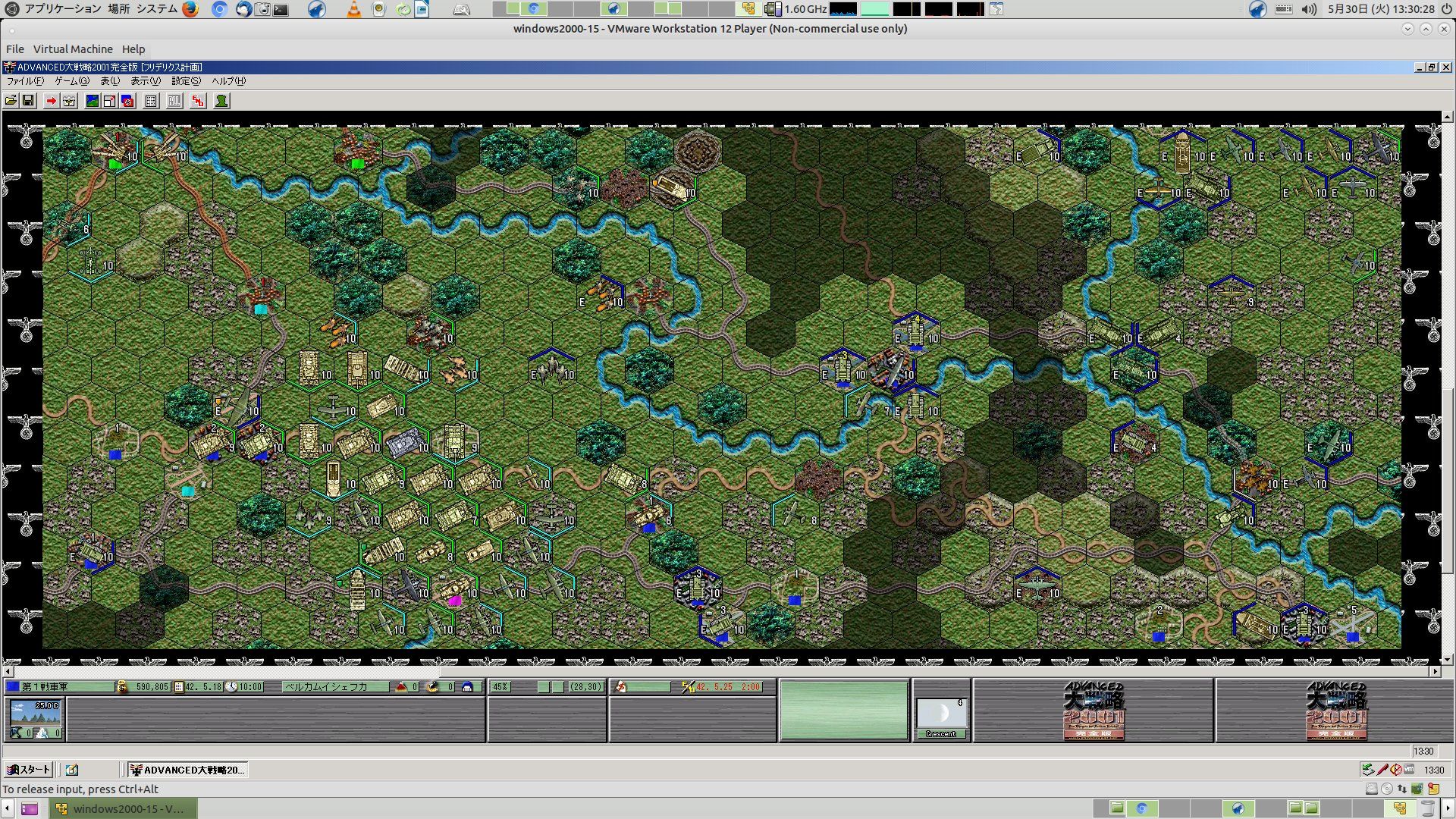
Task: Click the red E/D deadline icon
Action: pyautogui.click(x=688, y=687)
